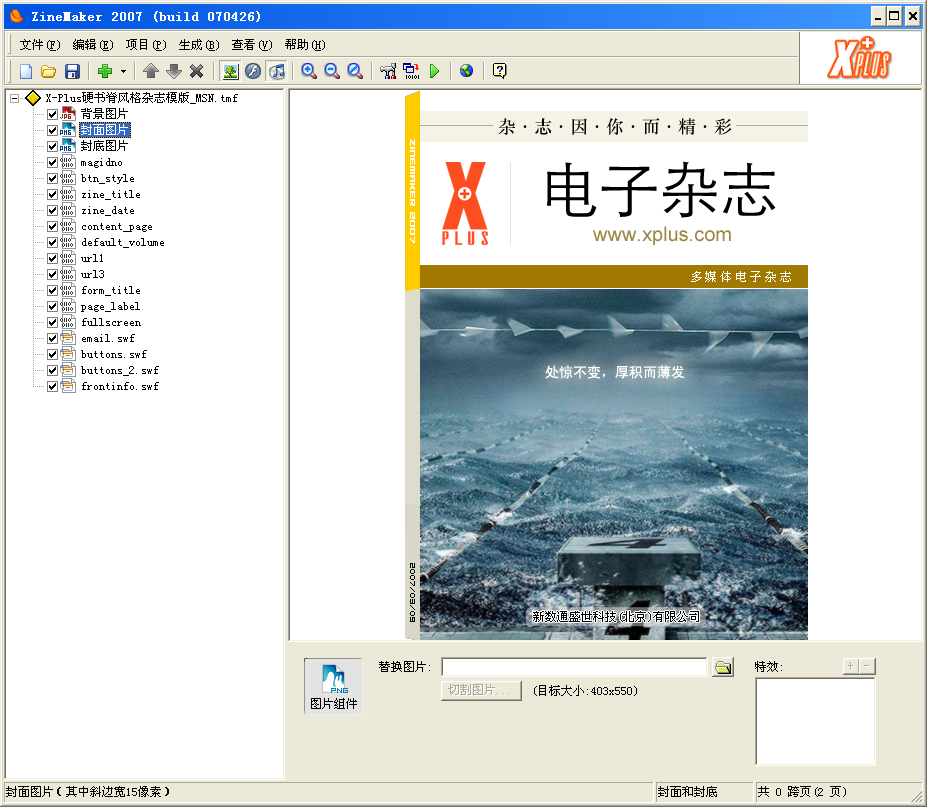The width and height of the screenshot is (927, 807).
Task: Click the Zoom Out magnifier icon
Action: (x=332, y=72)
